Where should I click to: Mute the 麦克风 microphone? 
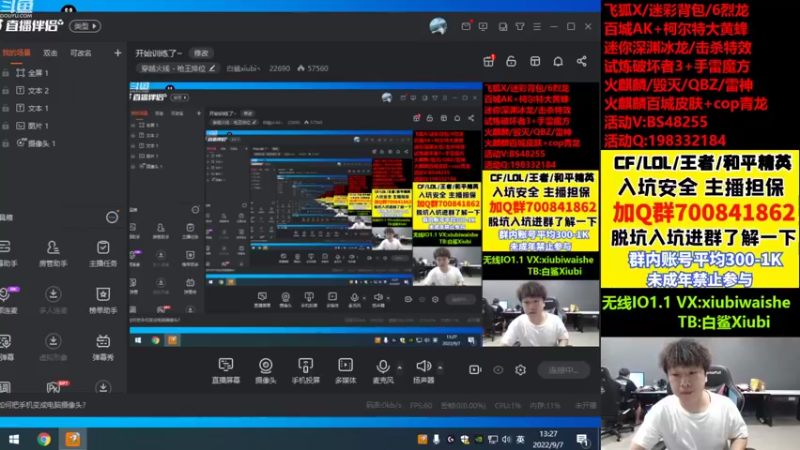tap(383, 371)
